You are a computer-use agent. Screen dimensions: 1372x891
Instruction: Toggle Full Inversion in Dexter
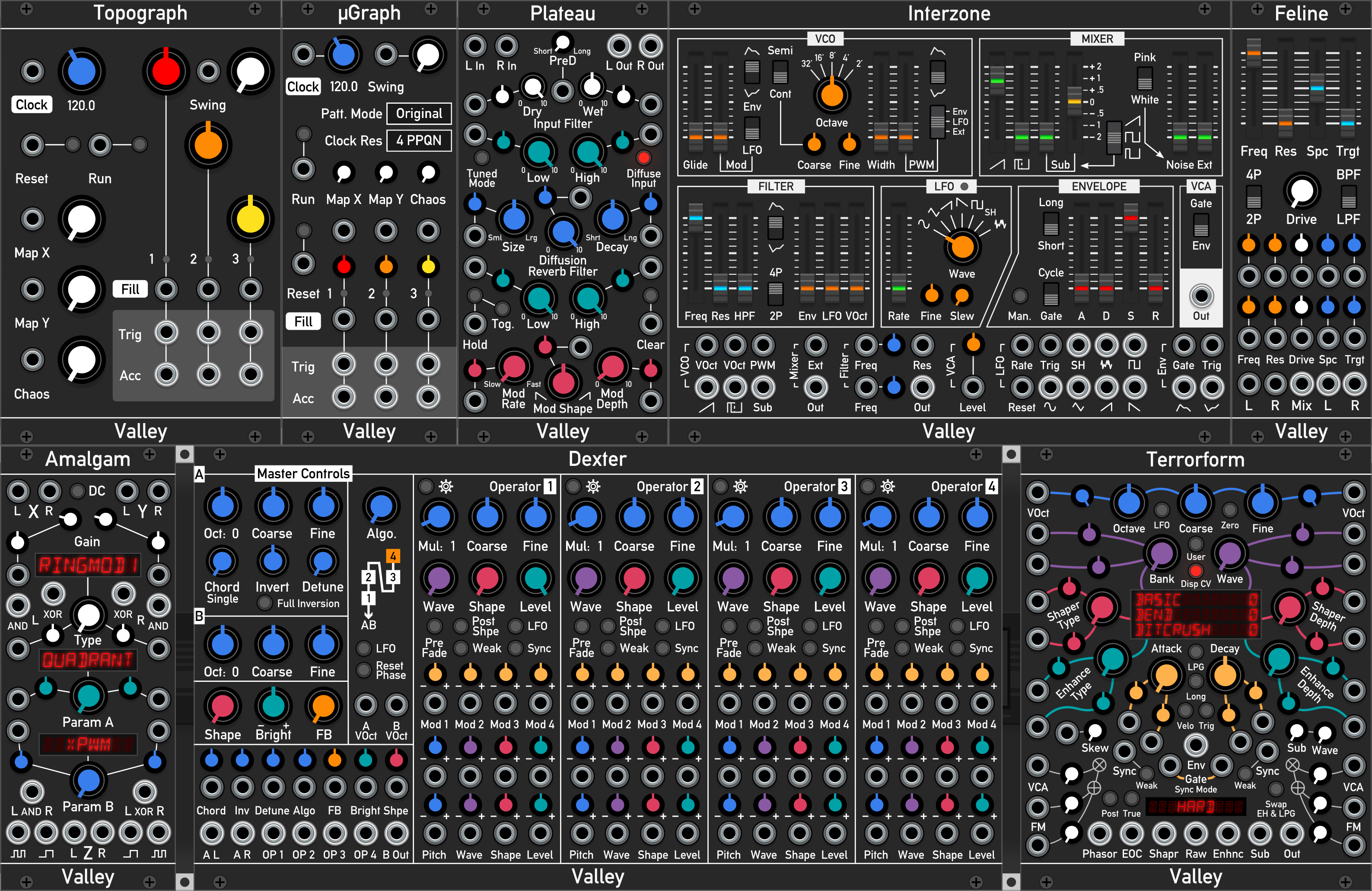click(264, 603)
